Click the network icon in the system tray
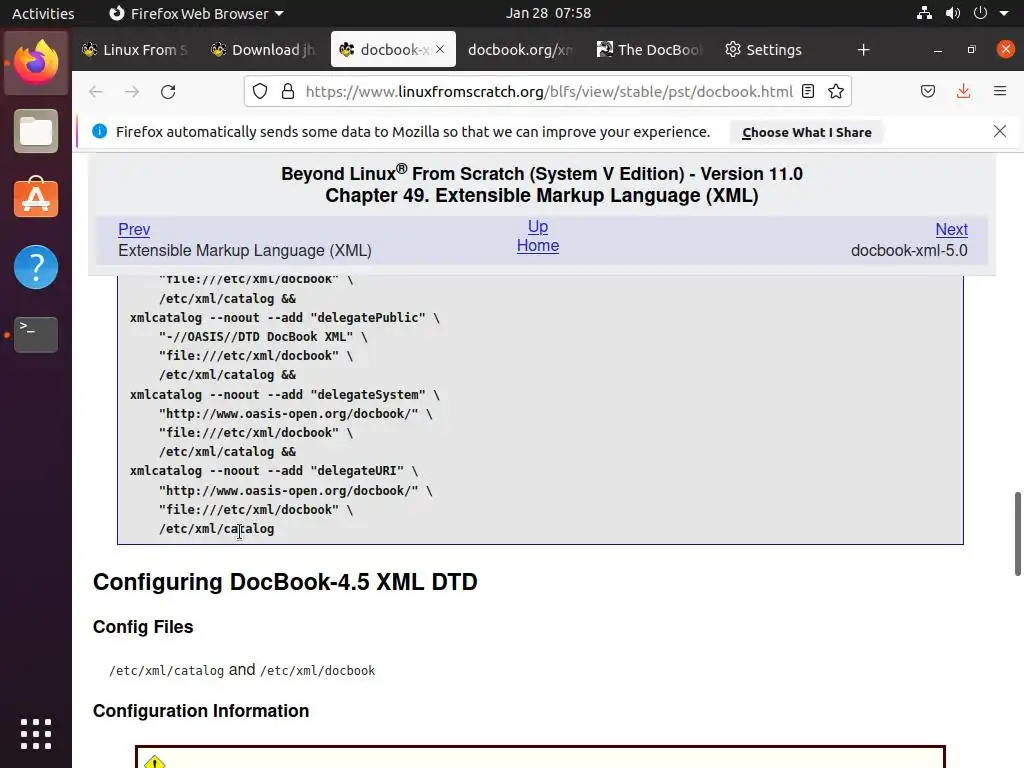Image resolution: width=1024 pixels, height=768 pixels. click(x=924, y=13)
